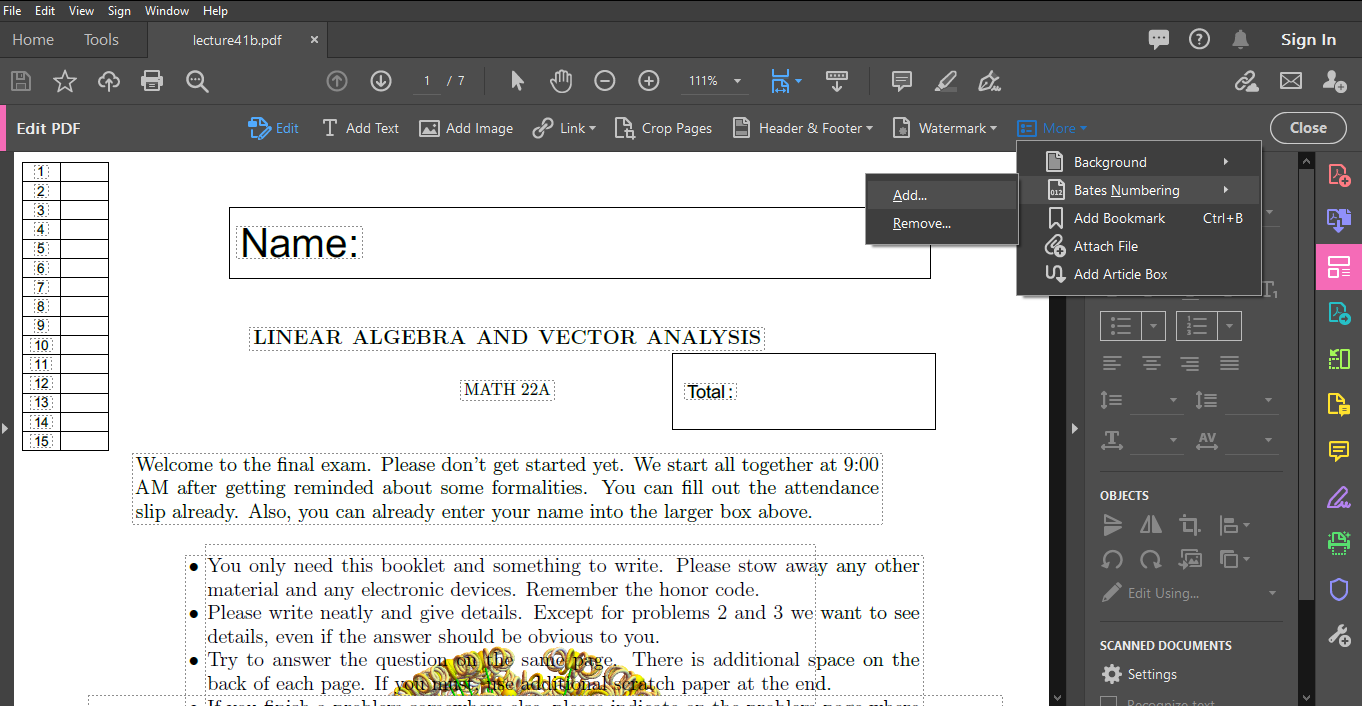Open the 111% zoom level dropdown

click(x=738, y=81)
